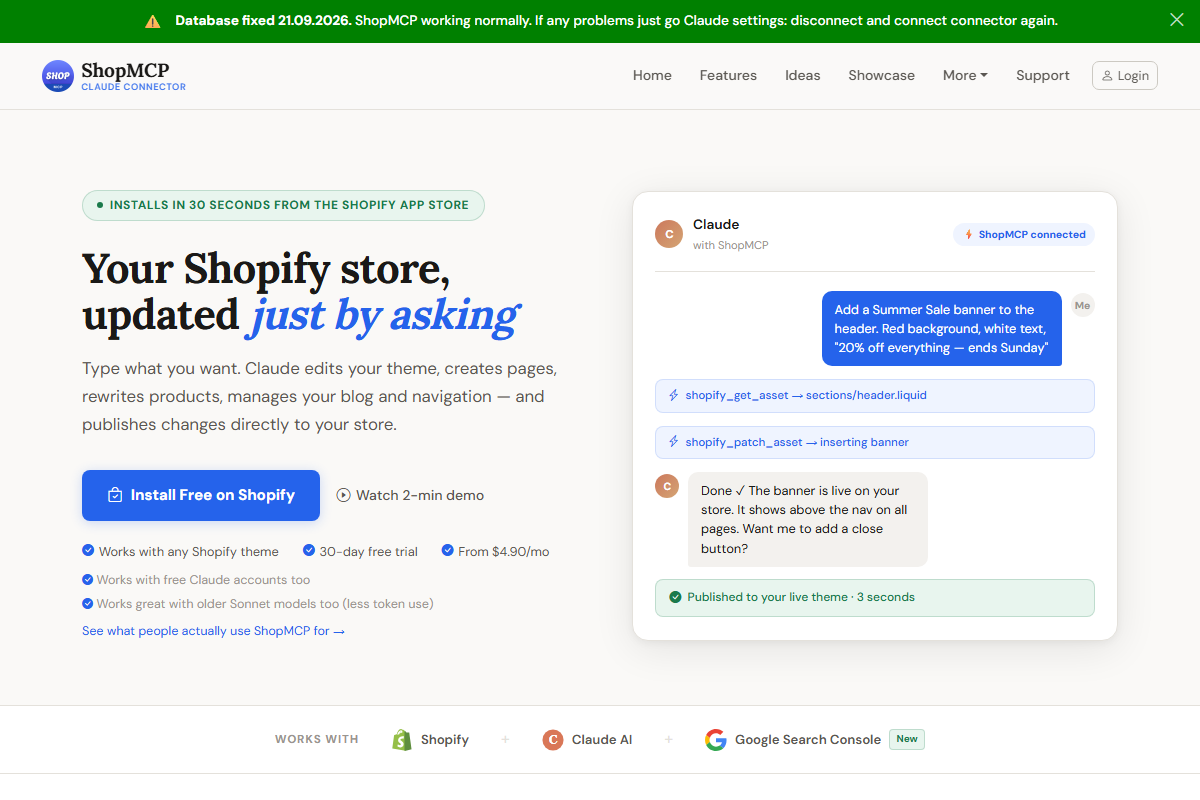The image size is (1200, 800).
Task: Click the 'New' badge beside Google Search Console
Action: [x=907, y=739]
